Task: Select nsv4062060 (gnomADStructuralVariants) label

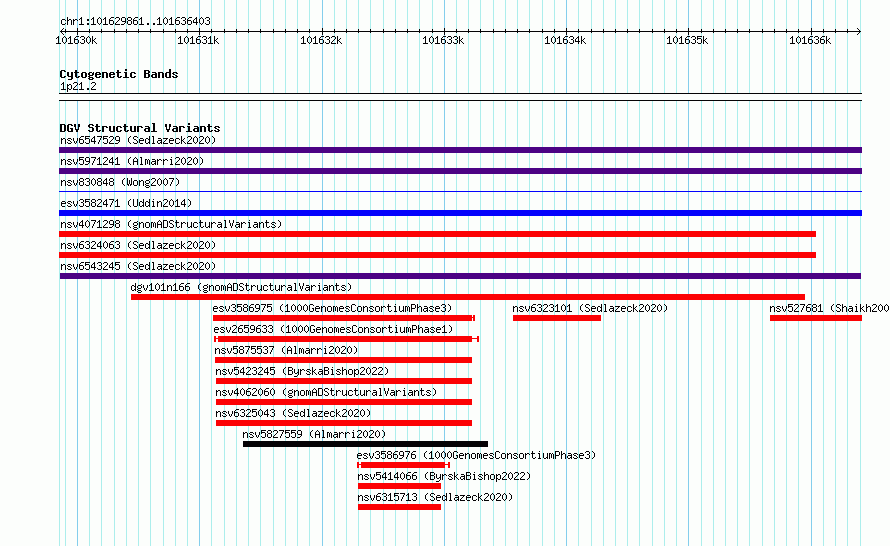Action: (x=326, y=392)
